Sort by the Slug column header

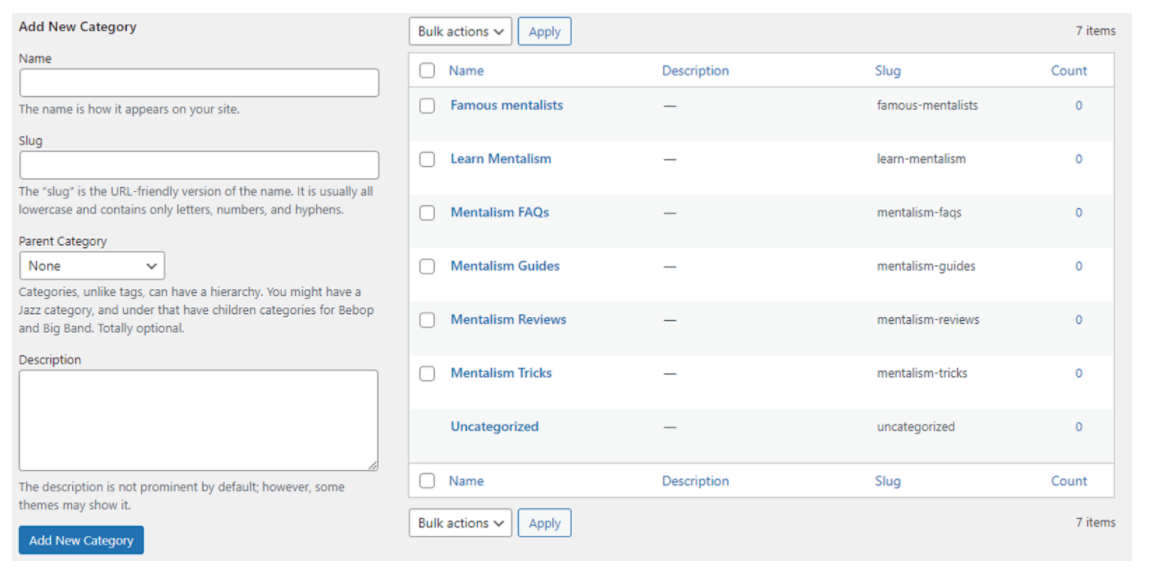887,71
